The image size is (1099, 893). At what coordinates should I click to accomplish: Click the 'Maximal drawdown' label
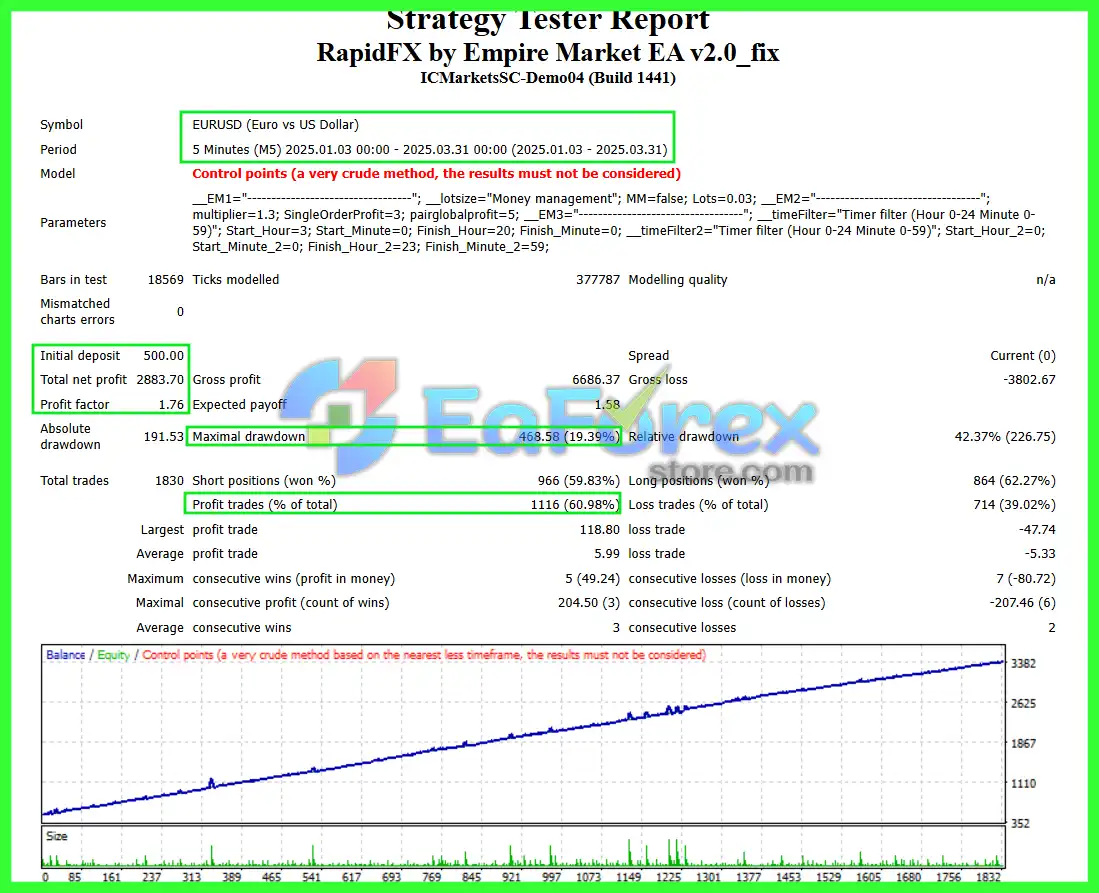(249, 437)
